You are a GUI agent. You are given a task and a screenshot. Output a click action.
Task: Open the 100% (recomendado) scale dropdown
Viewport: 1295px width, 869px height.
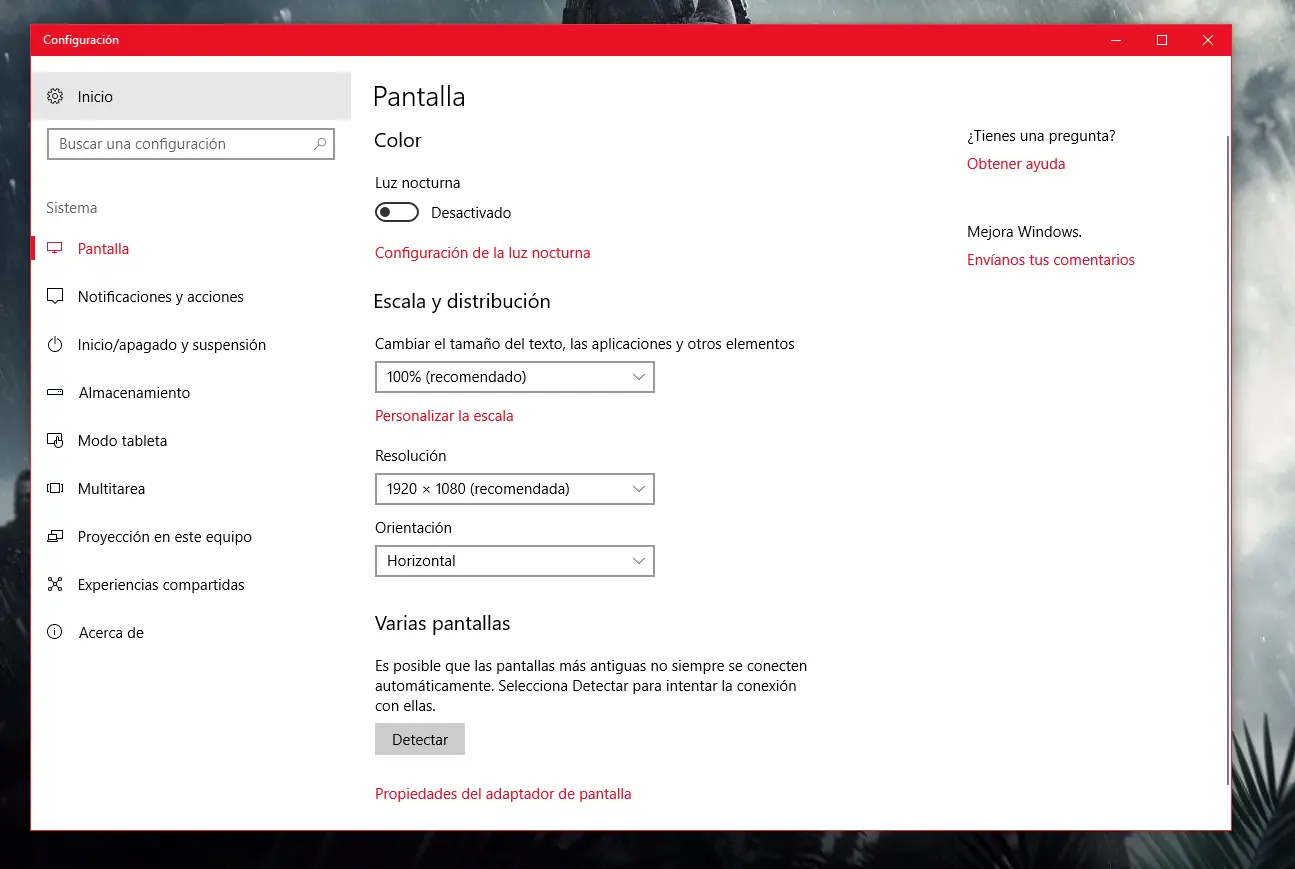514,377
